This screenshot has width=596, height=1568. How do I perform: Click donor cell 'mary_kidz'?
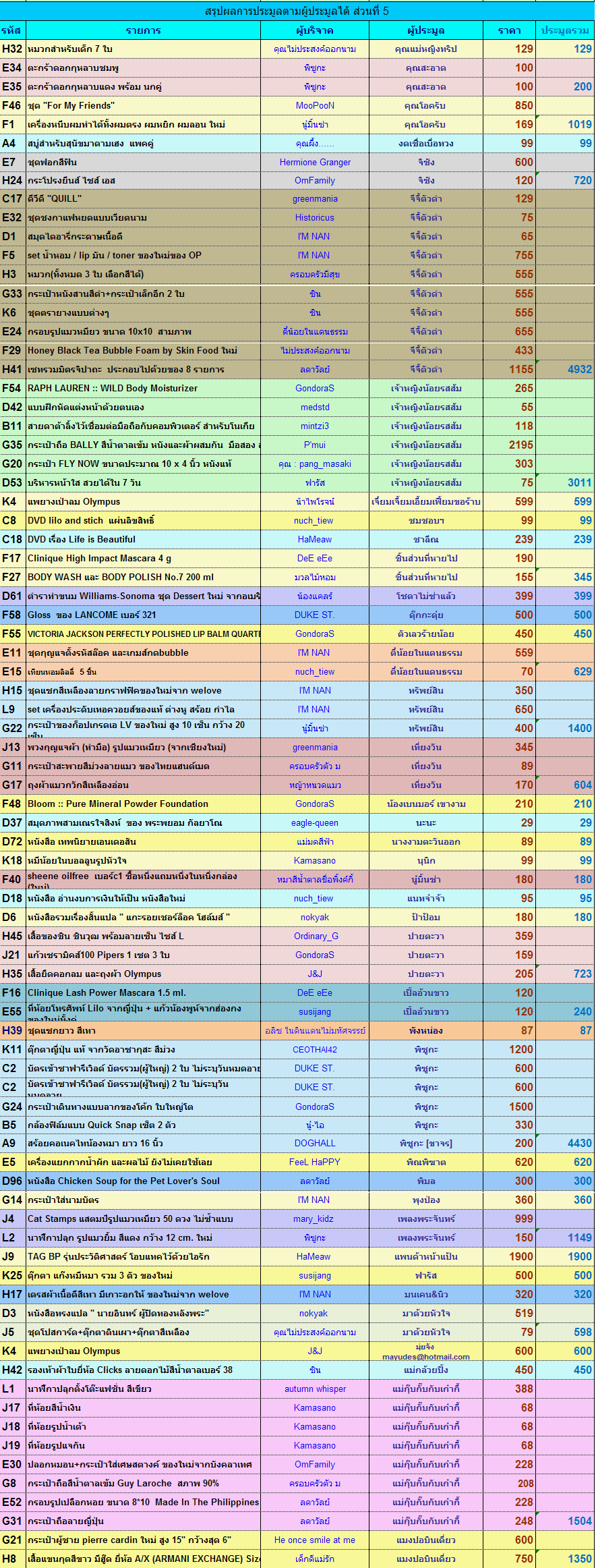315,1219
